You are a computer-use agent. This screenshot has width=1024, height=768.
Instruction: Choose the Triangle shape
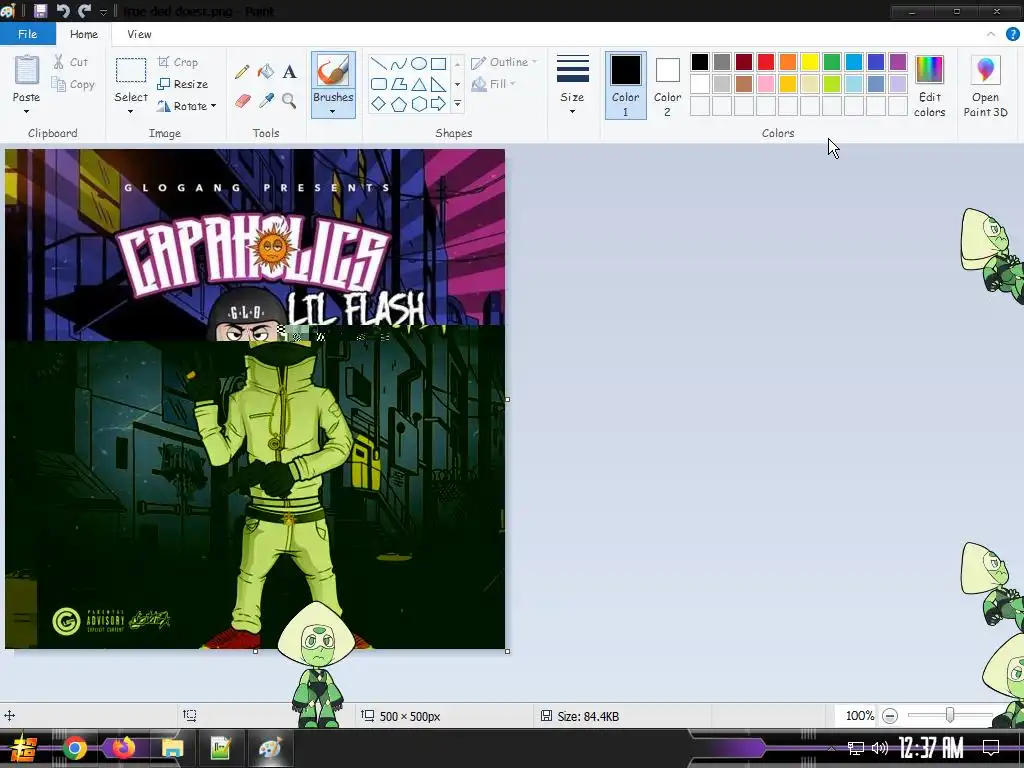(419, 84)
